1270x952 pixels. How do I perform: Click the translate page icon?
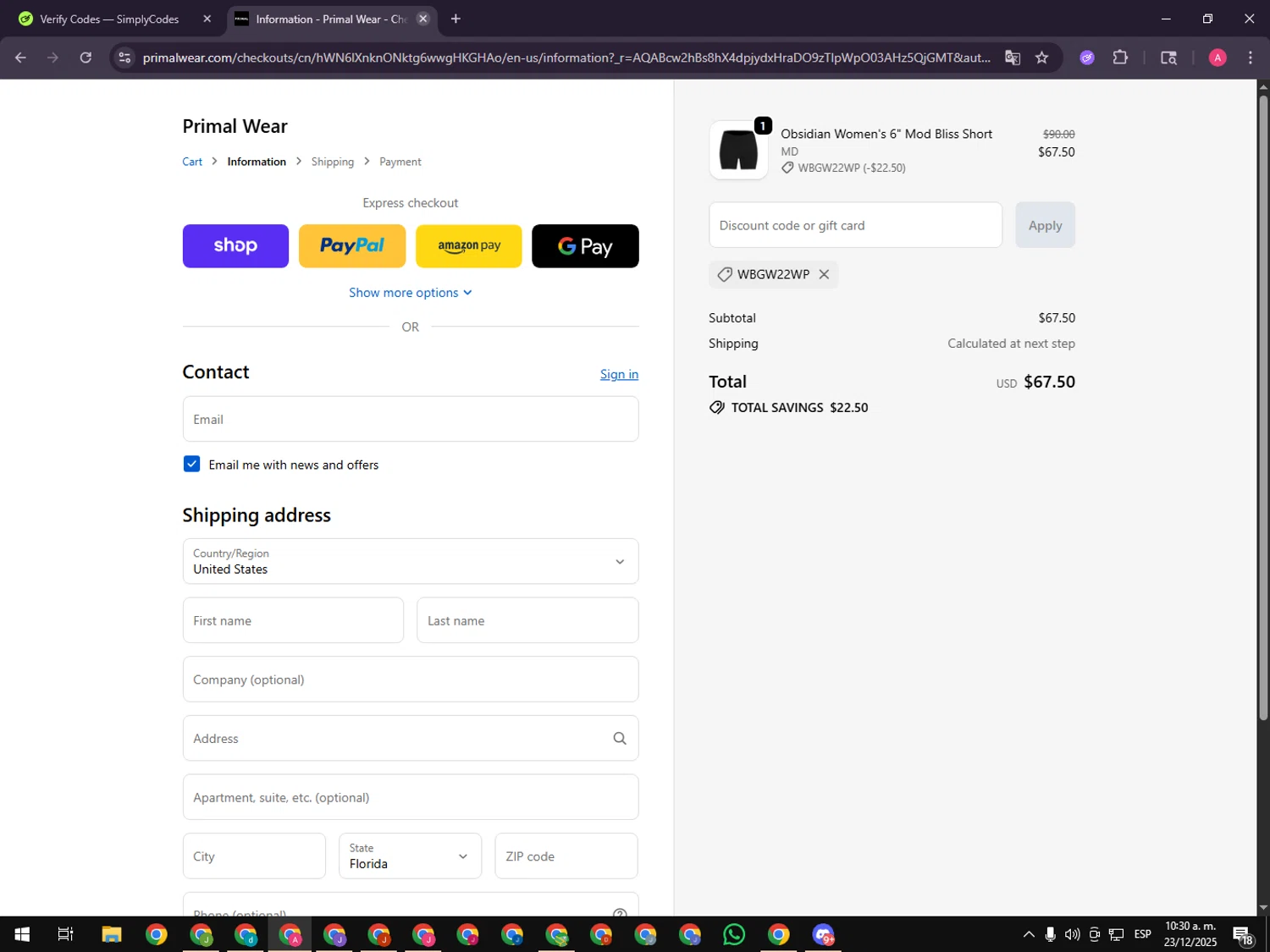tap(1013, 58)
